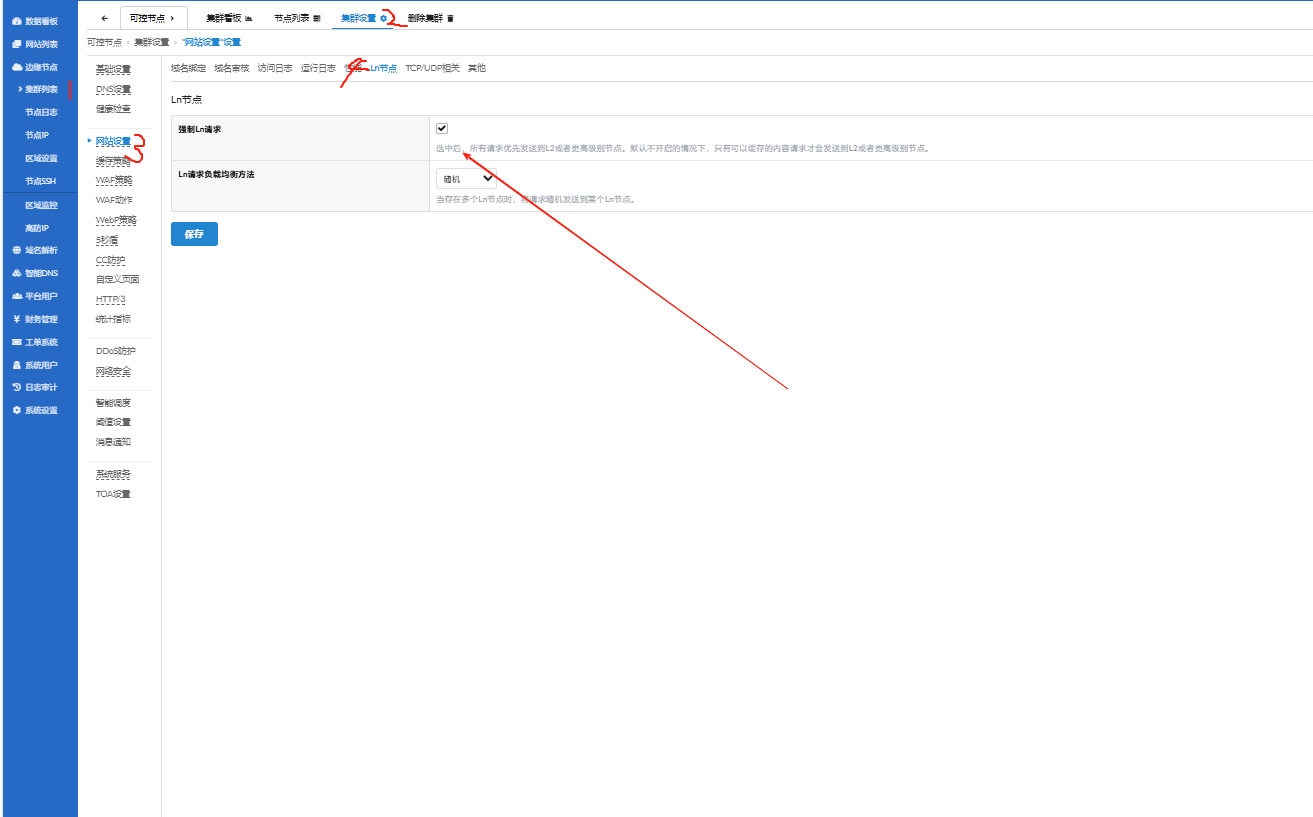The width and height of the screenshot is (1313, 817).
Task: Open 高防IP in the sidebar
Action: click(37, 228)
